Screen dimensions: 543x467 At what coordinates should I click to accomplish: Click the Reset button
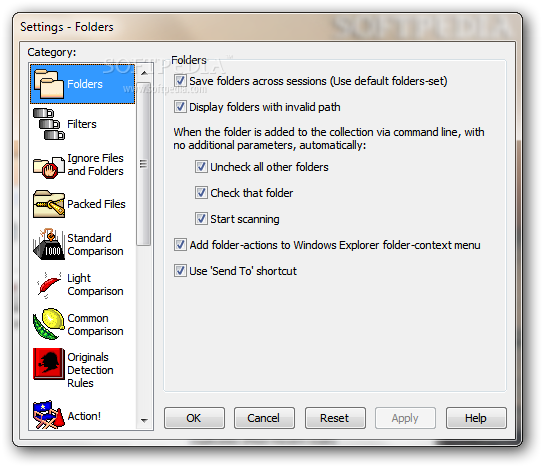335,418
